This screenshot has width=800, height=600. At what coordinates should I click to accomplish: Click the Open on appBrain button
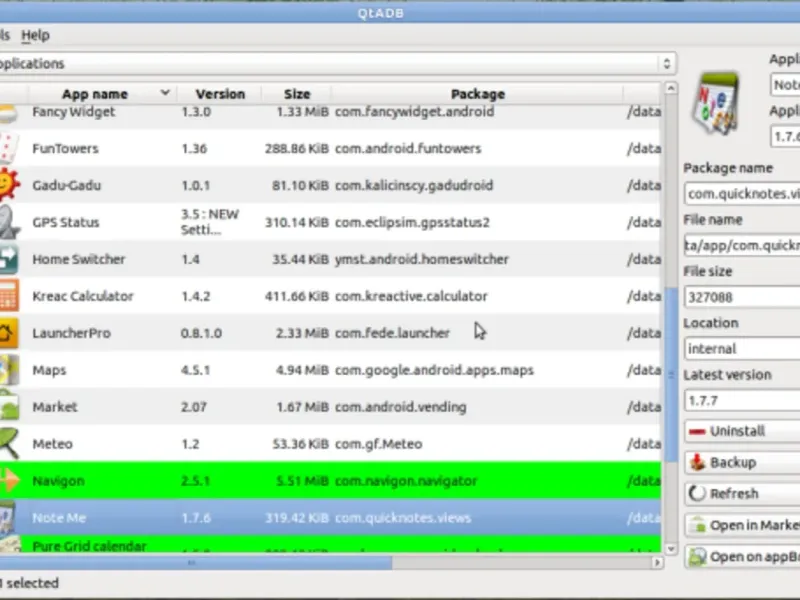pyautogui.click(x=742, y=557)
